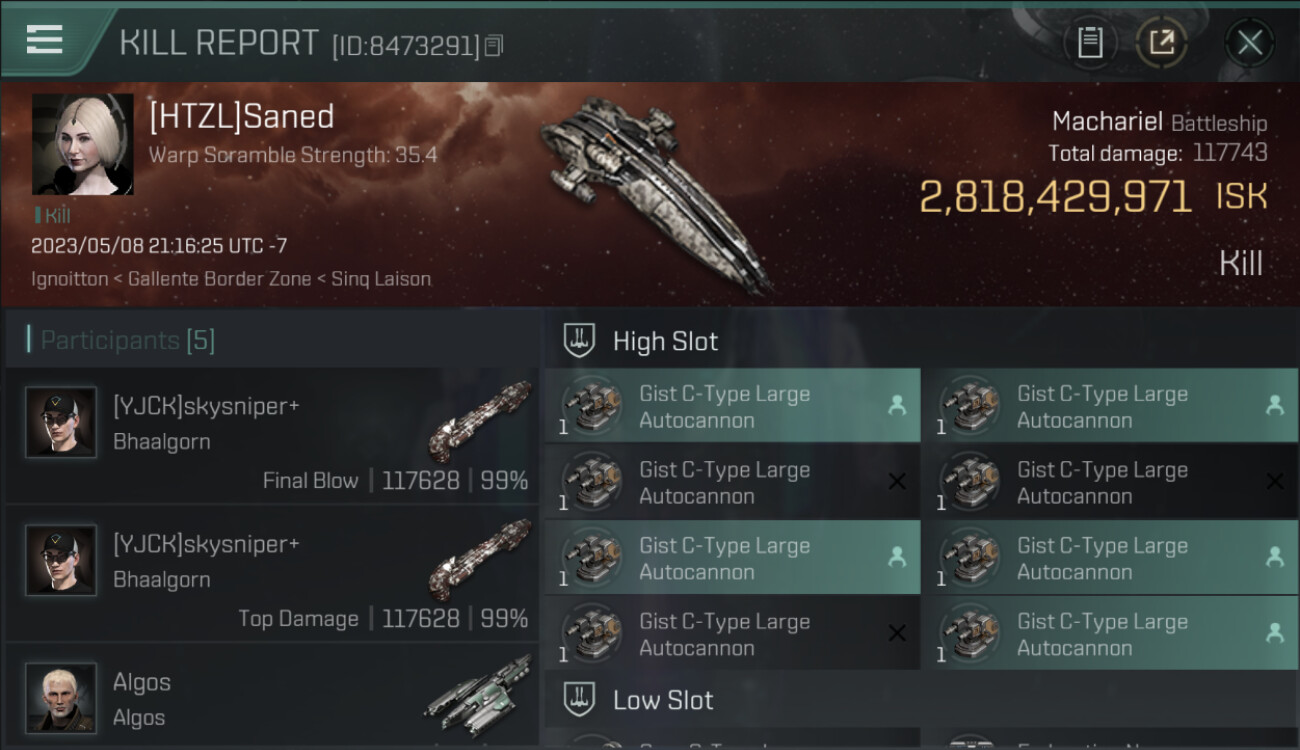This screenshot has height=750, width=1300.
Task: Click Saned's character portrait
Action: pos(82,144)
